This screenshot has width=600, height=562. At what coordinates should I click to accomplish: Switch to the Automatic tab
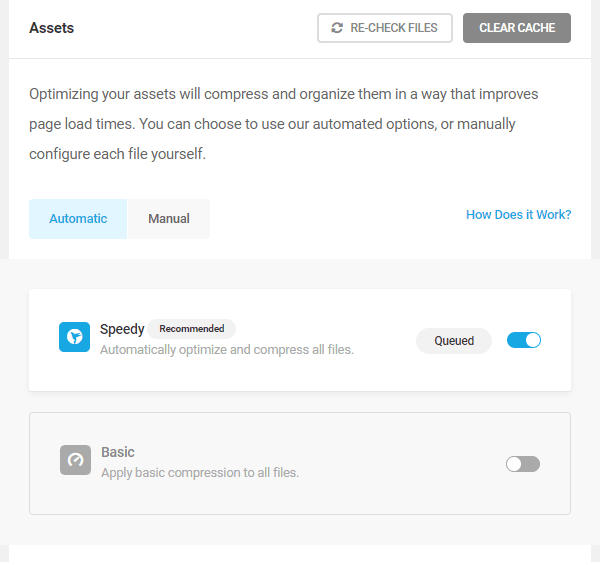(x=78, y=219)
